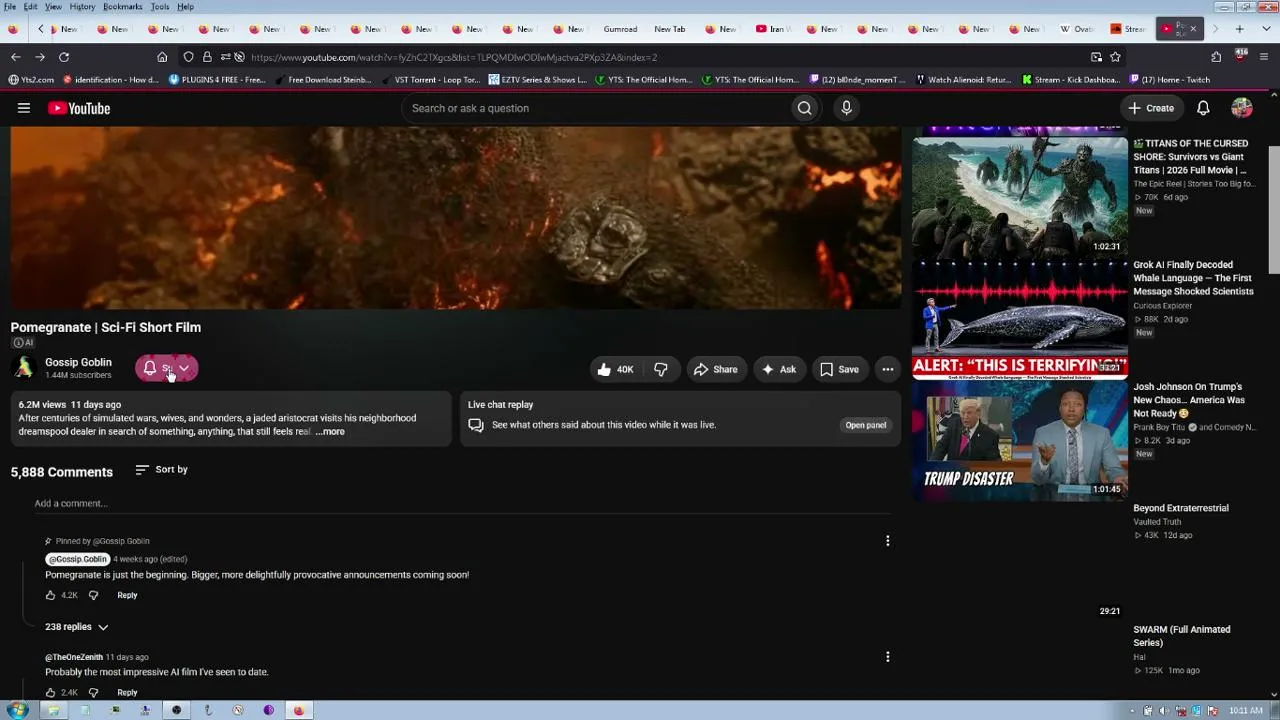This screenshot has height=720, width=1280.
Task: Open the Bookmarks menu
Action: pyautogui.click(x=122, y=7)
